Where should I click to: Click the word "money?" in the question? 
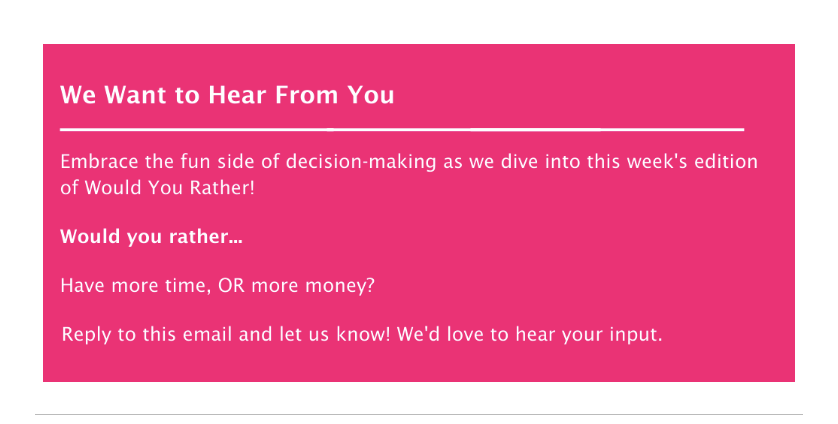[340, 286]
